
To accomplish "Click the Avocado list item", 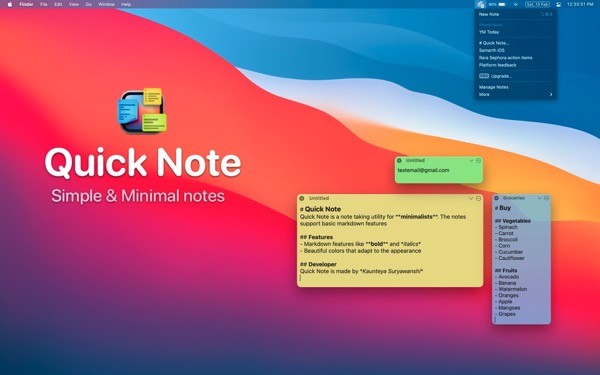I will [x=507, y=277].
